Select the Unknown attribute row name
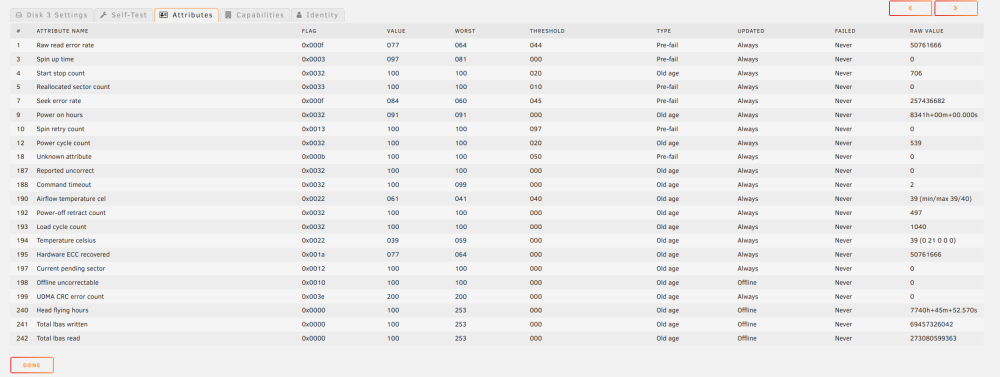This screenshot has width=1000, height=377. click(64, 156)
